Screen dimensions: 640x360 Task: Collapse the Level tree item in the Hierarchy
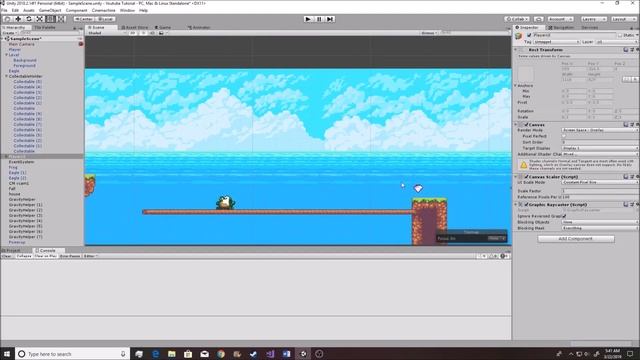pyautogui.click(x=6, y=55)
